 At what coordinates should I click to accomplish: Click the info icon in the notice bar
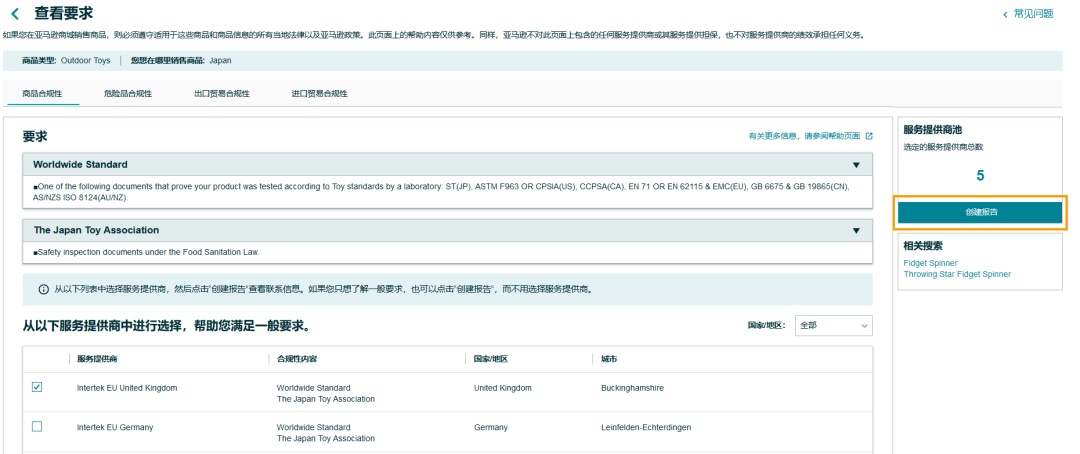(43, 289)
